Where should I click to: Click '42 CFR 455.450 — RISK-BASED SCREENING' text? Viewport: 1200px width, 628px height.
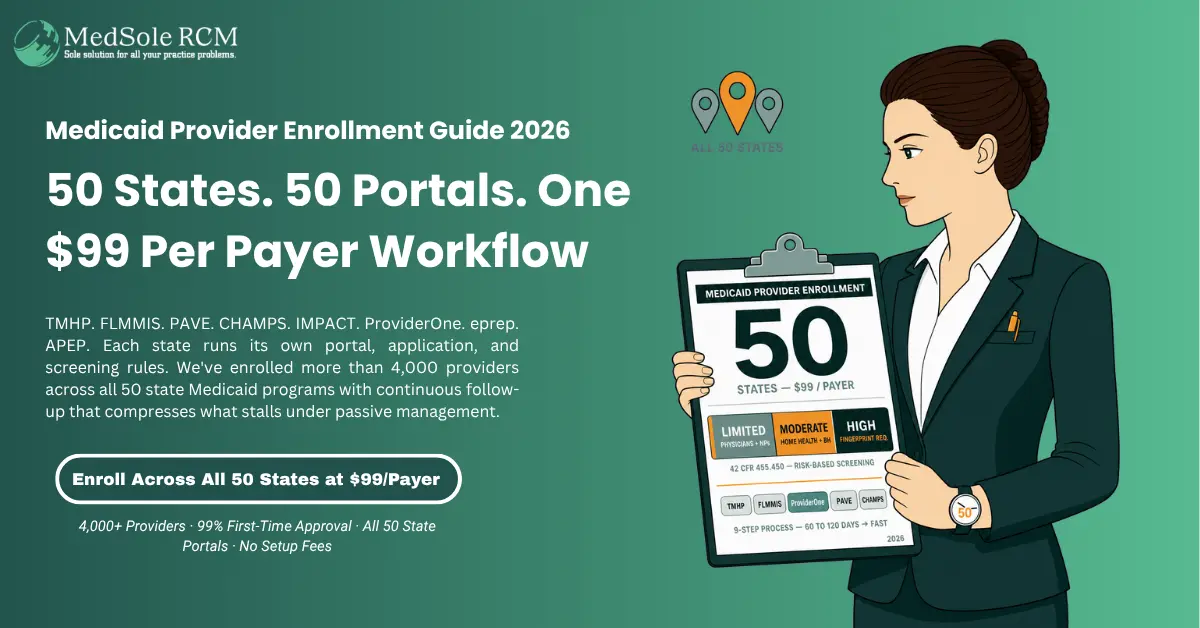tap(803, 465)
